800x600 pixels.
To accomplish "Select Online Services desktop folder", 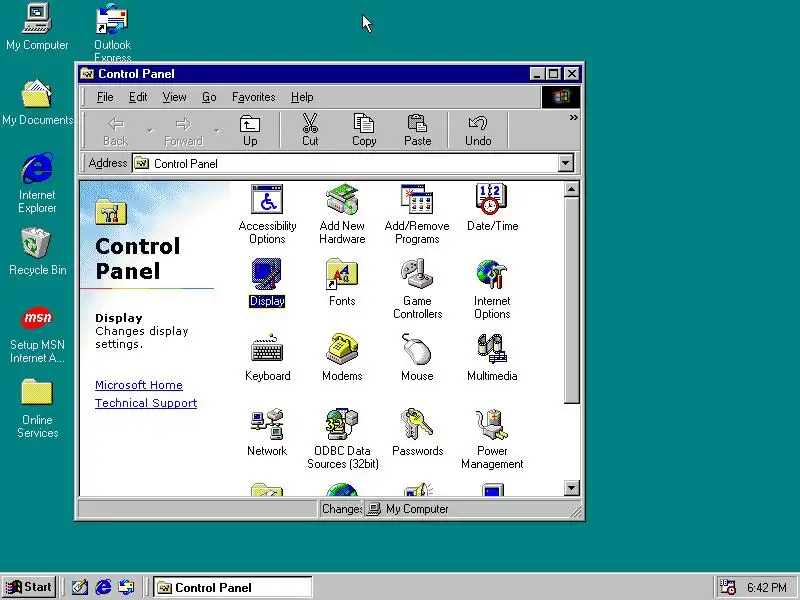I will point(37,408).
